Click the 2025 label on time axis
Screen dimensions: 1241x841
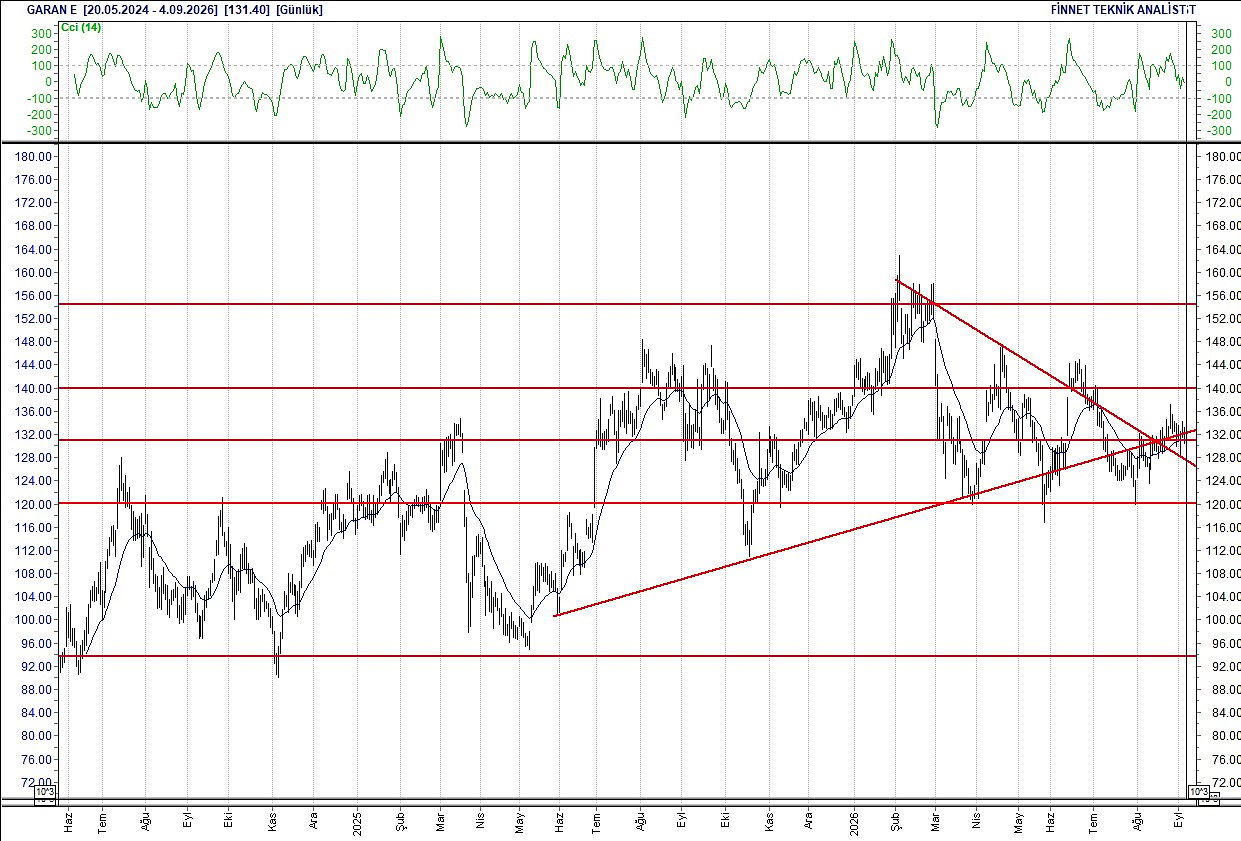pyautogui.click(x=357, y=816)
